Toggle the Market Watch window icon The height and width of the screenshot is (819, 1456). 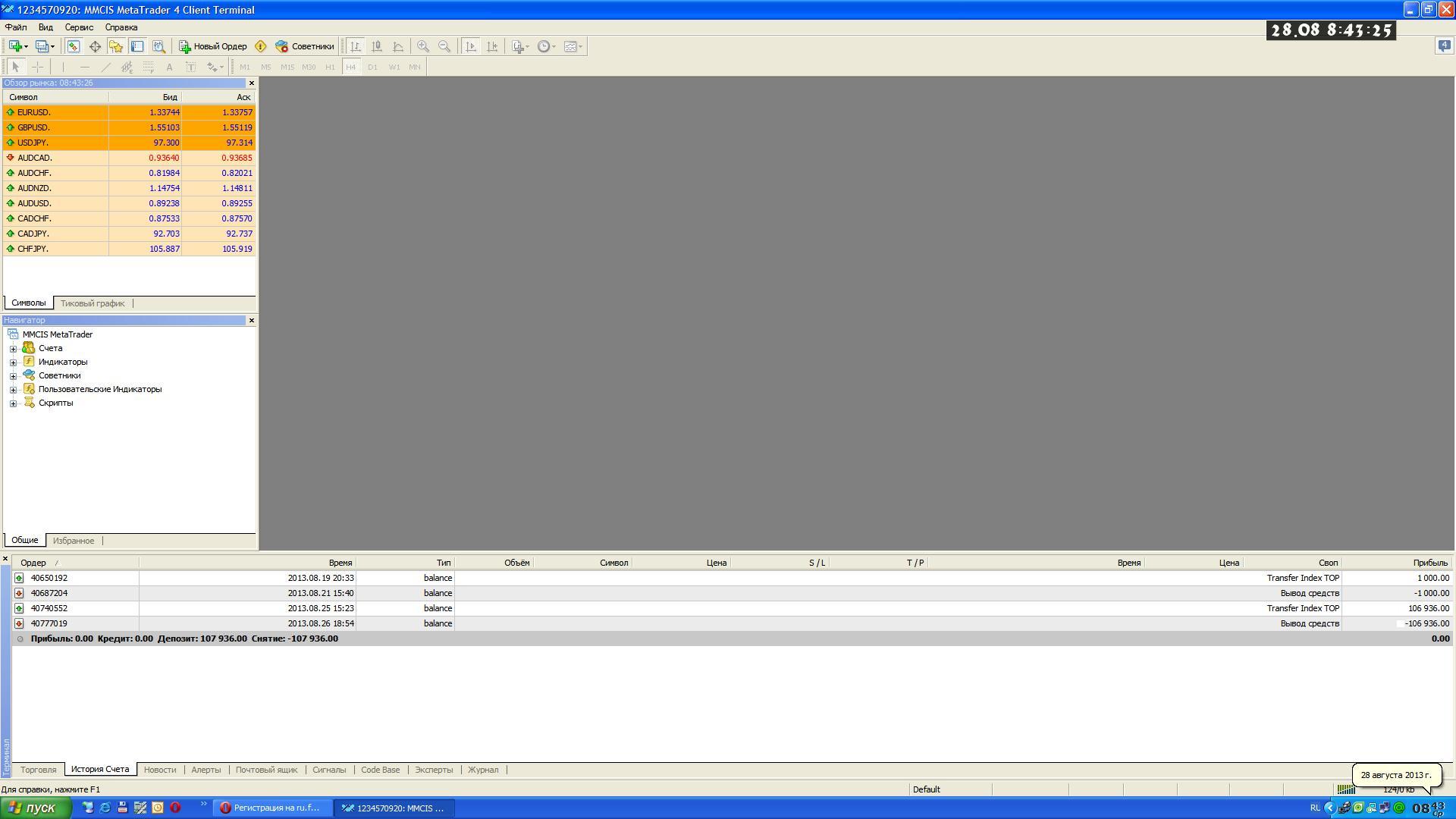click(73, 46)
